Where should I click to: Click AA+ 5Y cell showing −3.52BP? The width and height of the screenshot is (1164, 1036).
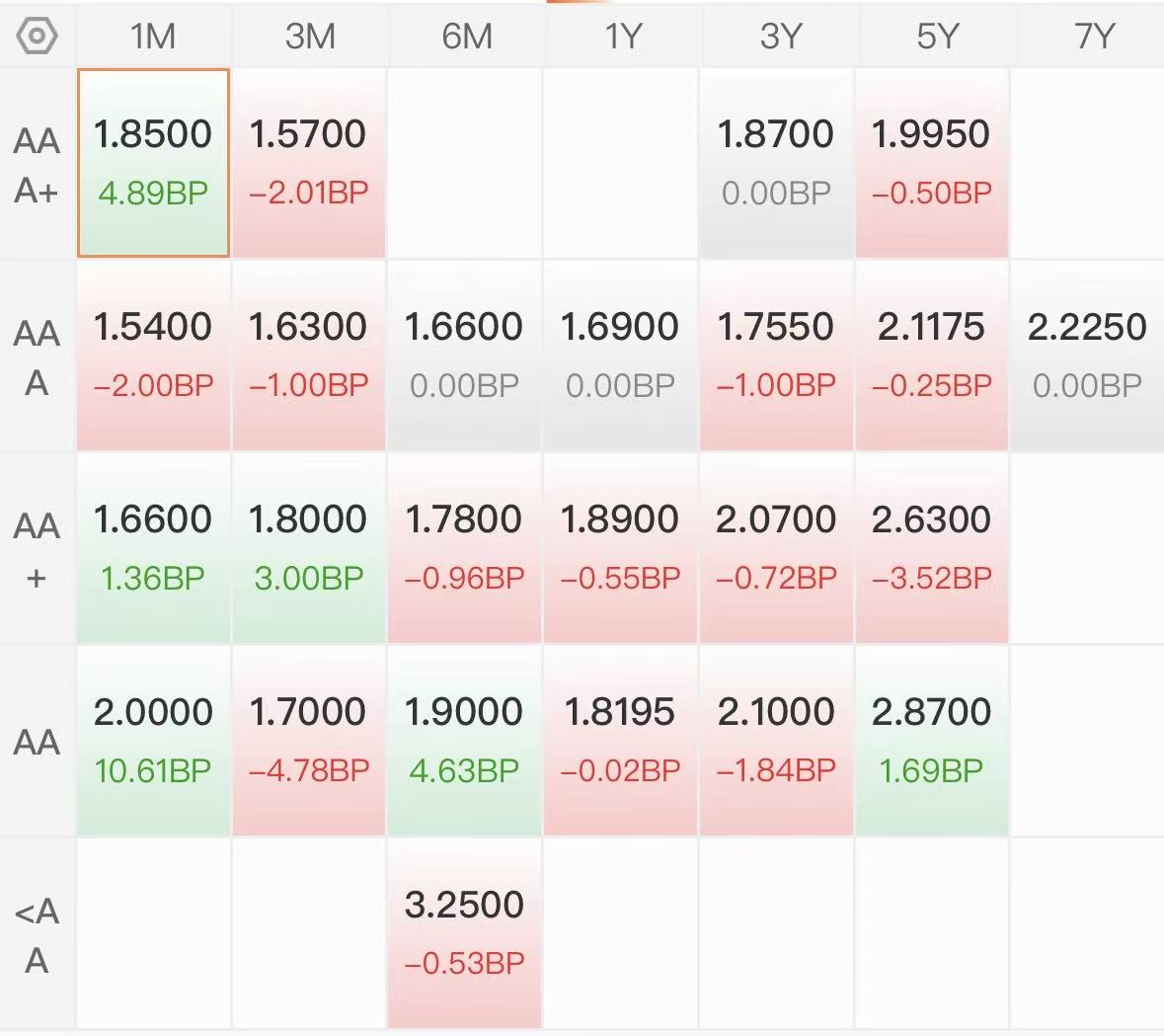pyautogui.click(x=931, y=548)
